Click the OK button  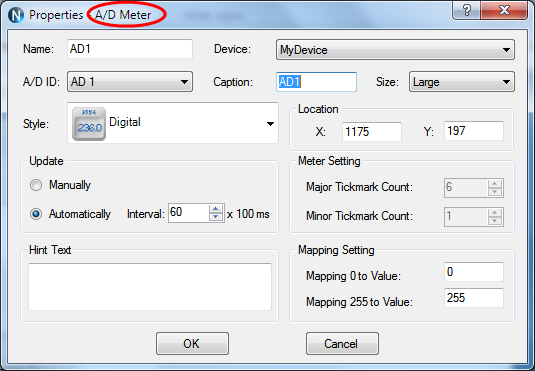click(x=192, y=343)
